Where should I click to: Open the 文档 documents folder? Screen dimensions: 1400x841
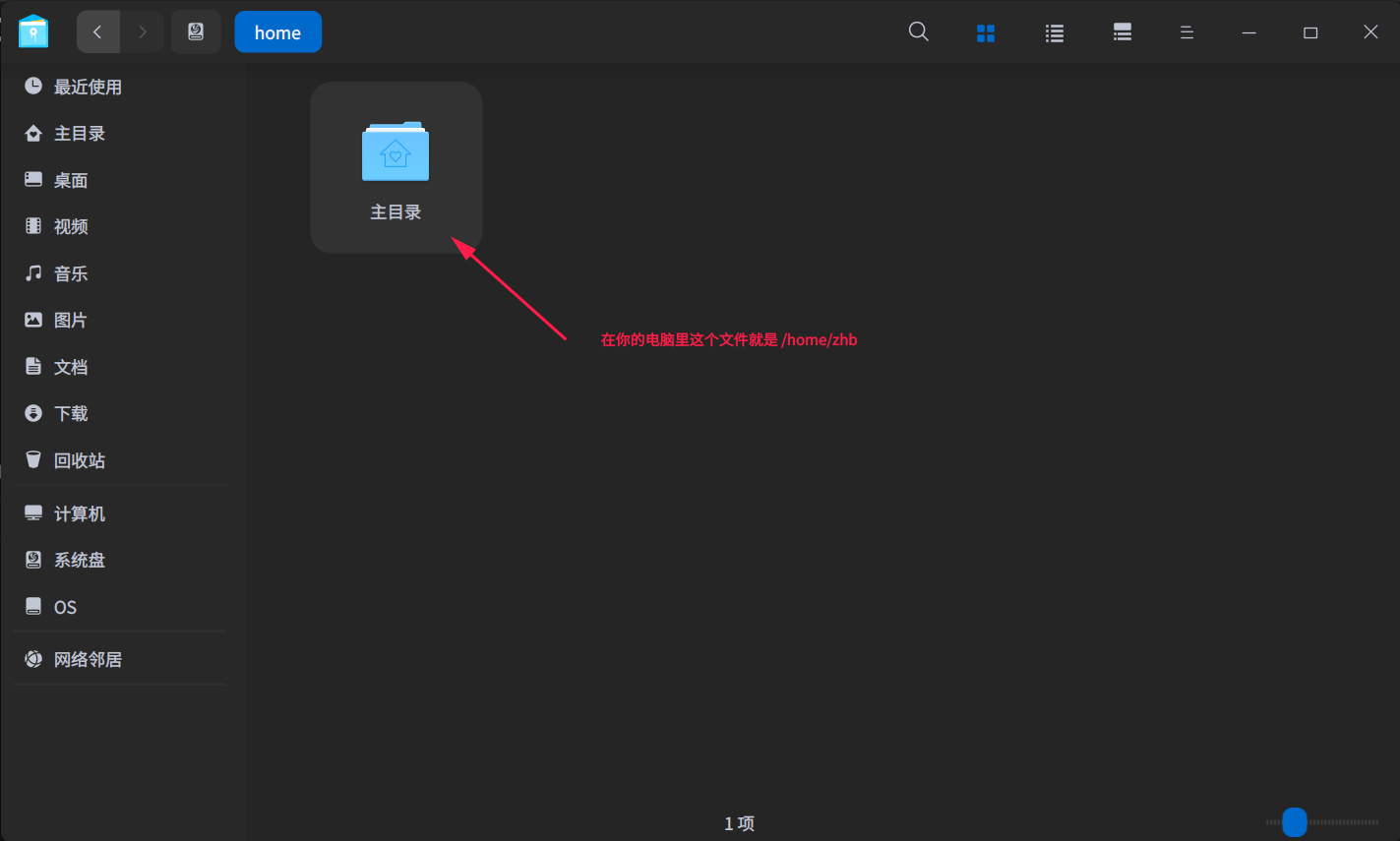(x=69, y=366)
